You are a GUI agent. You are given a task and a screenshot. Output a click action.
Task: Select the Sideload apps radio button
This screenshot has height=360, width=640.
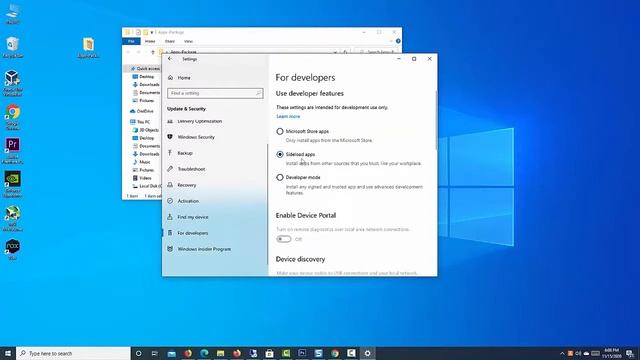click(x=280, y=154)
